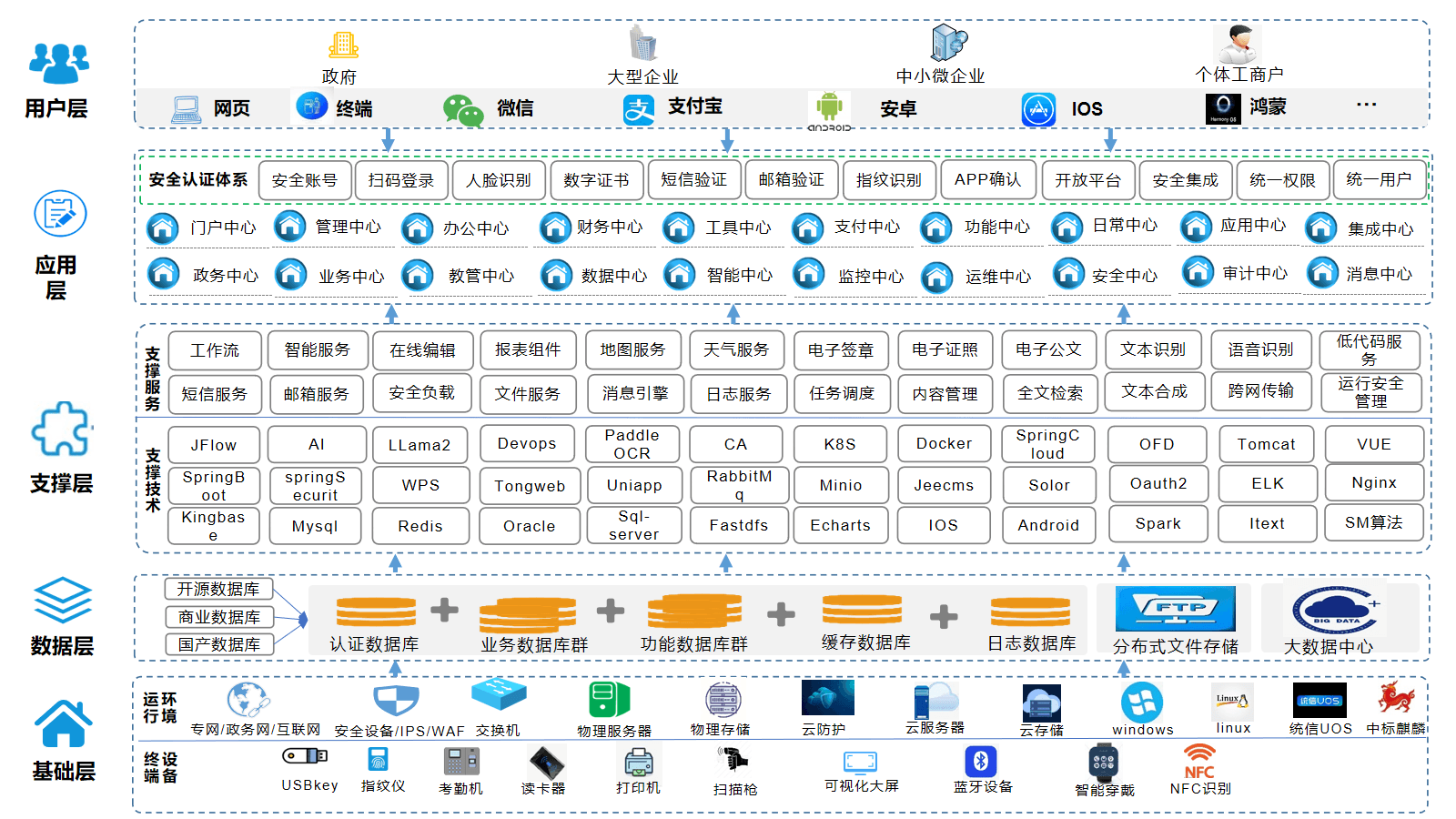The height and width of the screenshot is (819, 1456).
Task: Click the Alipay (支付宝) icon
Action: (x=638, y=110)
